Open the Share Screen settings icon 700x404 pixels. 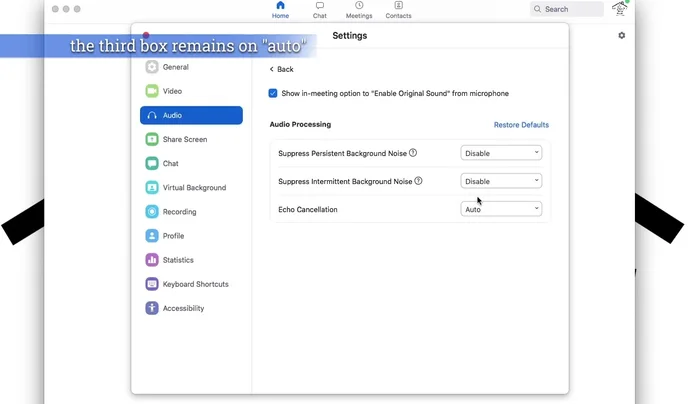(x=152, y=140)
